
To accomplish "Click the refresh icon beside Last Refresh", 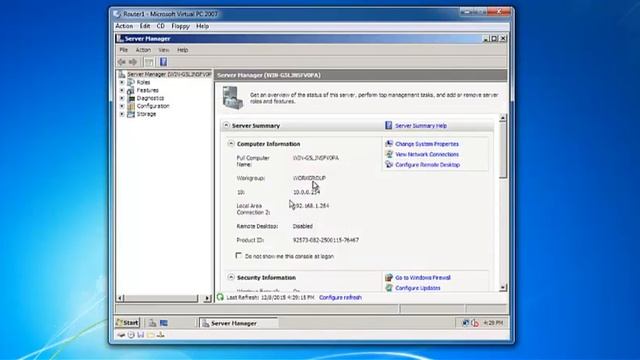I will tap(220, 297).
